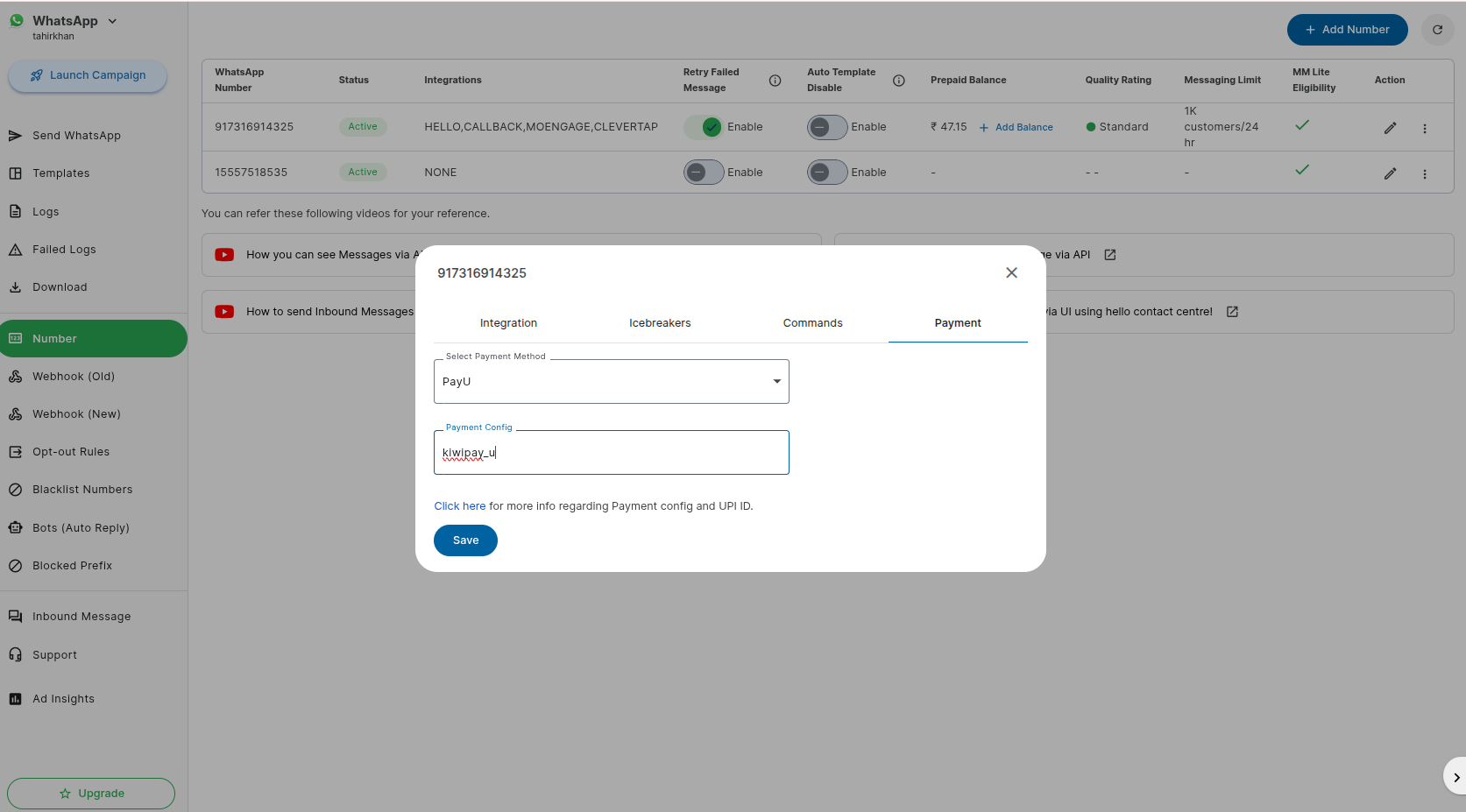This screenshot has height=812, width=1466.
Task: Close the 917316914325 dialog
Action: click(x=1011, y=273)
